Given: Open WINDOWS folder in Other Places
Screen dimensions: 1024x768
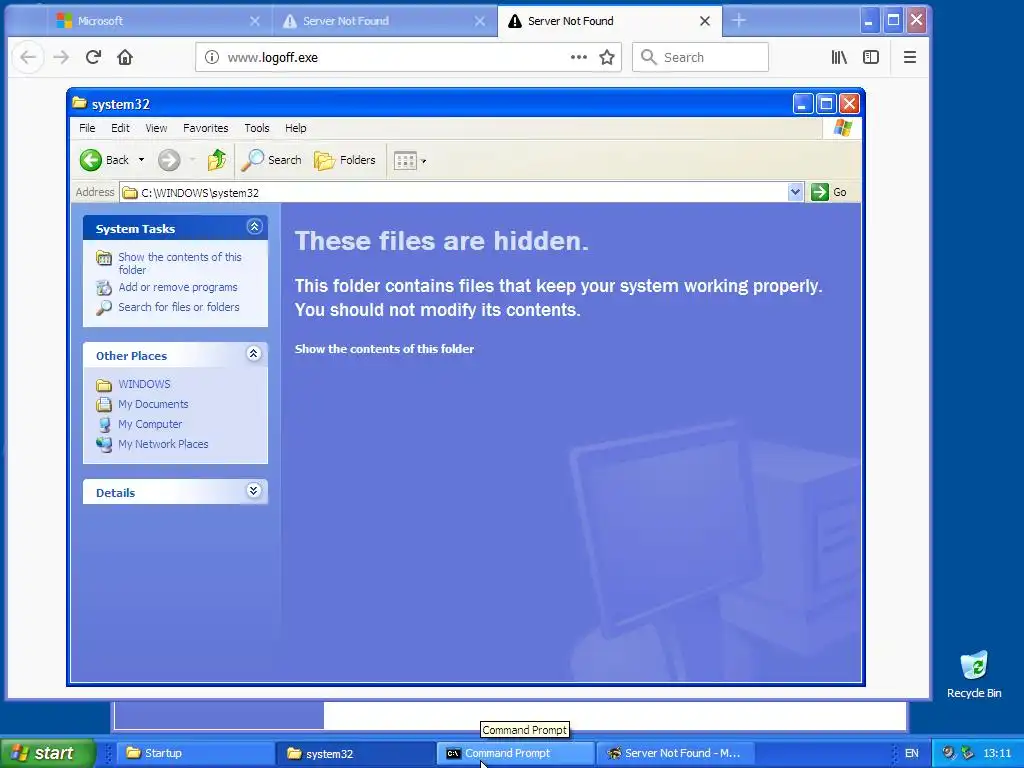Looking at the screenshot, I should point(144,384).
